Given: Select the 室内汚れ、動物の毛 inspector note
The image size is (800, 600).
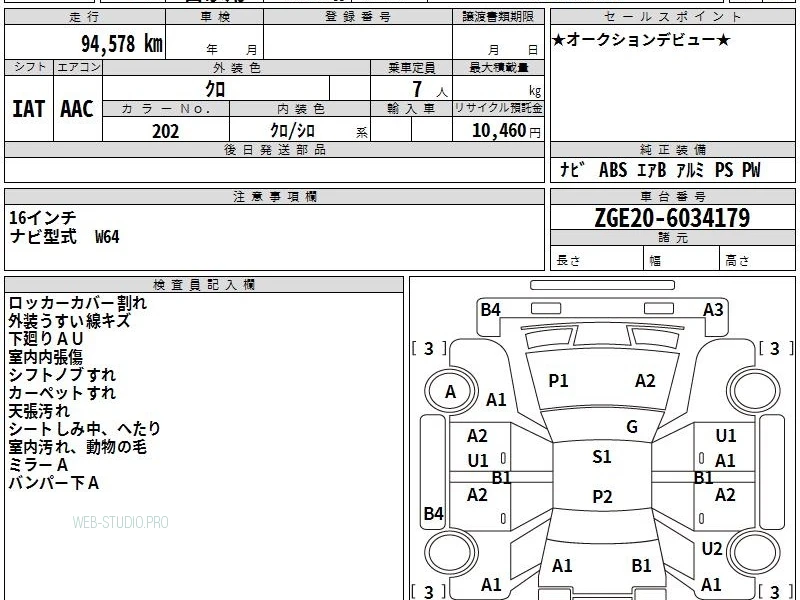Looking at the screenshot, I should coord(78,447).
